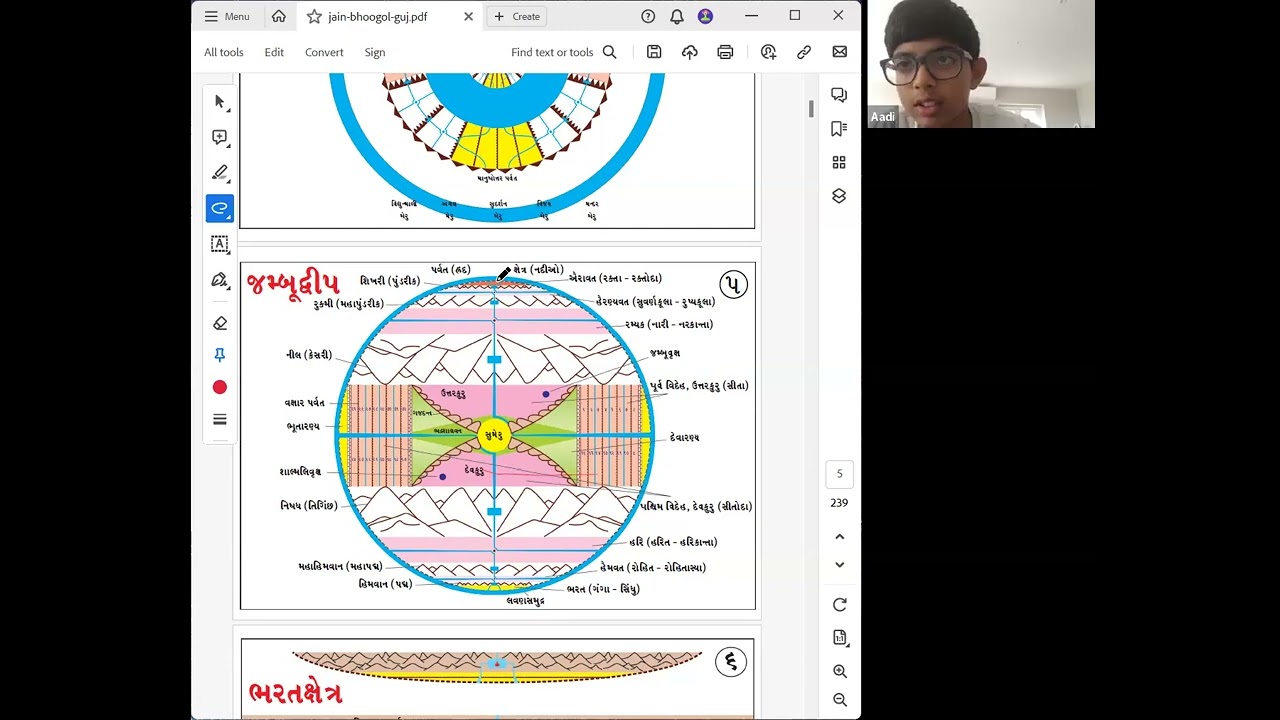Click the total pages text 239

pos(839,503)
